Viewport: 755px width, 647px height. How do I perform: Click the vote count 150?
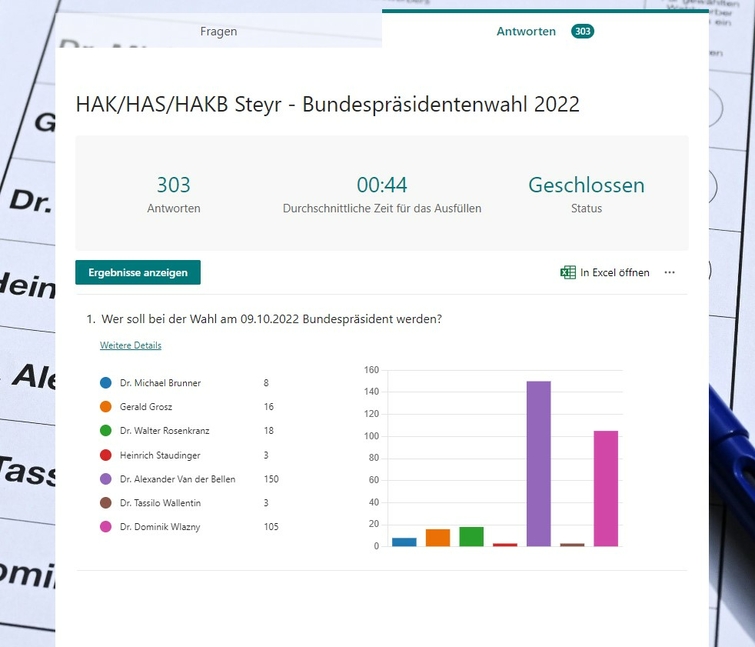point(271,479)
